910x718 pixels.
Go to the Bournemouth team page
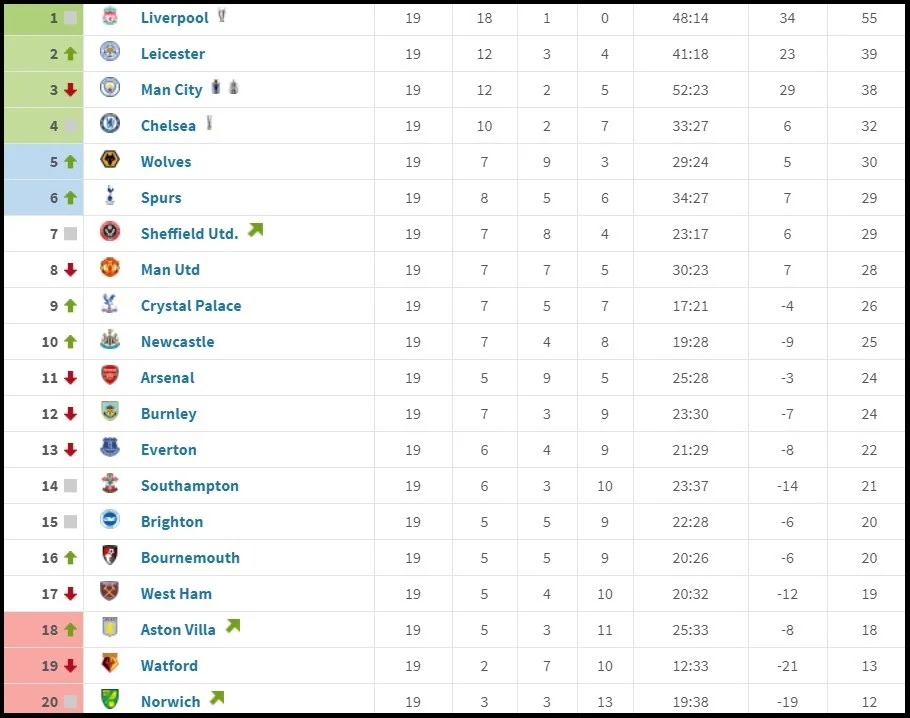coord(190,558)
